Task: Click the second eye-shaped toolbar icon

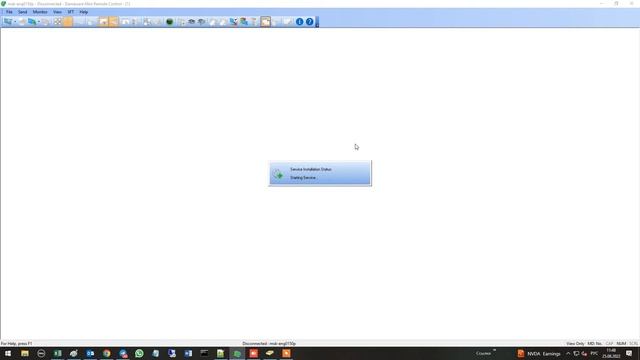Action: (201, 22)
